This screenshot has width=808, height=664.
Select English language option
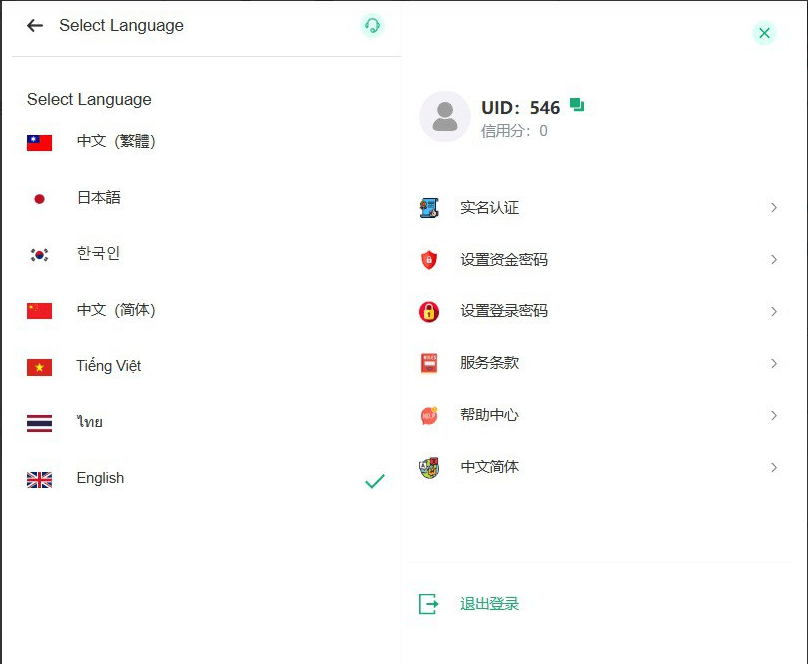click(x=100, y=478)
